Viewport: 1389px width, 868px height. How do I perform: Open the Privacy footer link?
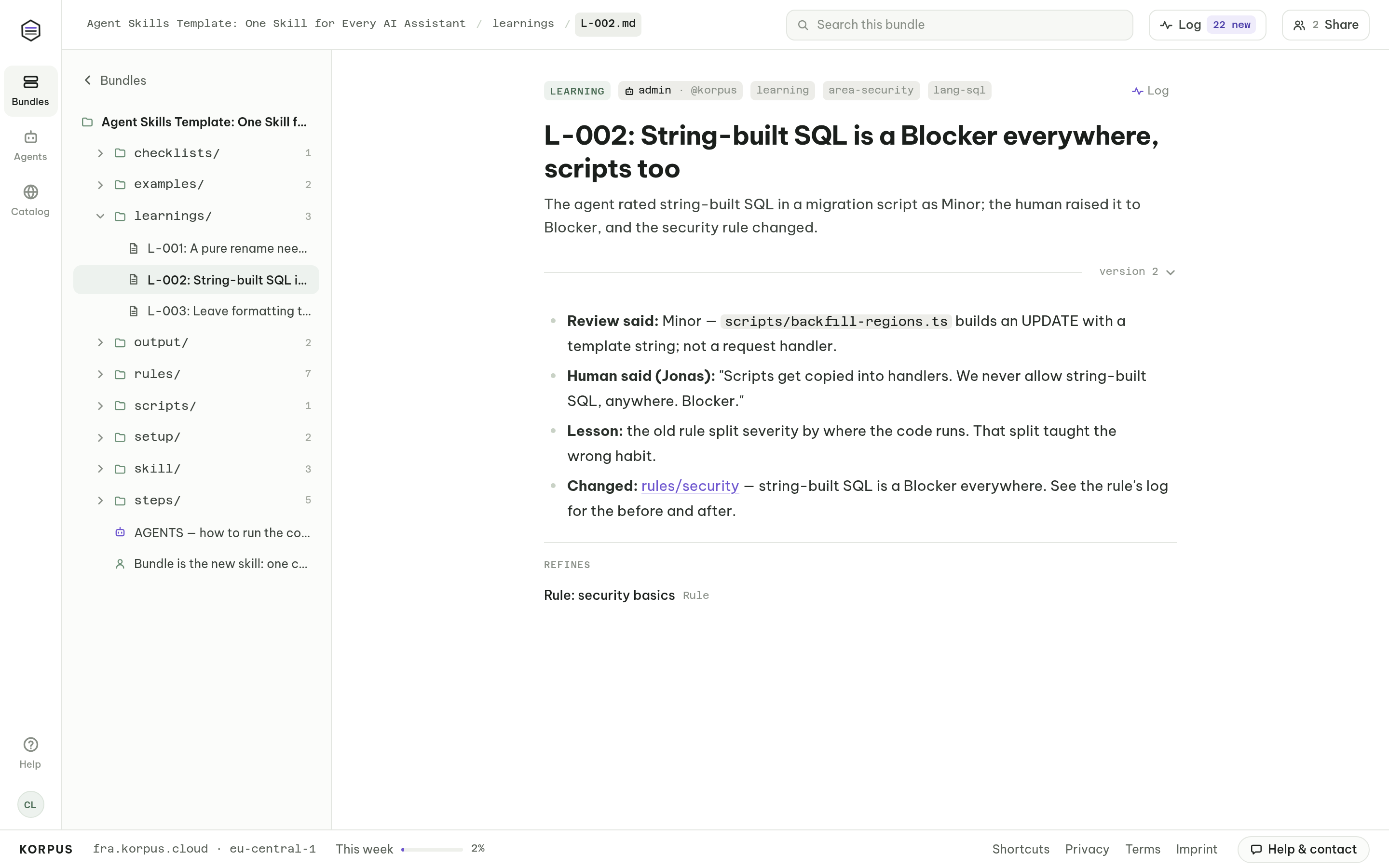[1087, 849]
